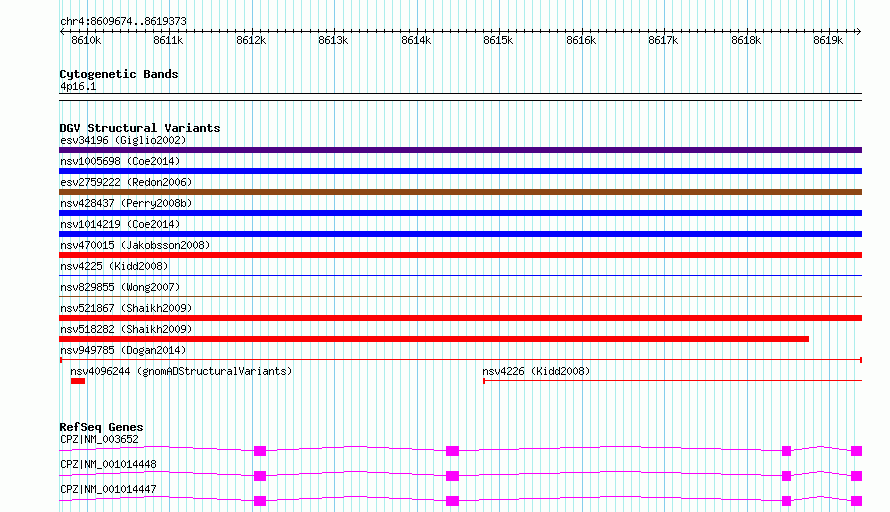Click the 4p16.1 cytogenetic band bar

pyautogui.click(x=460, y=97)
